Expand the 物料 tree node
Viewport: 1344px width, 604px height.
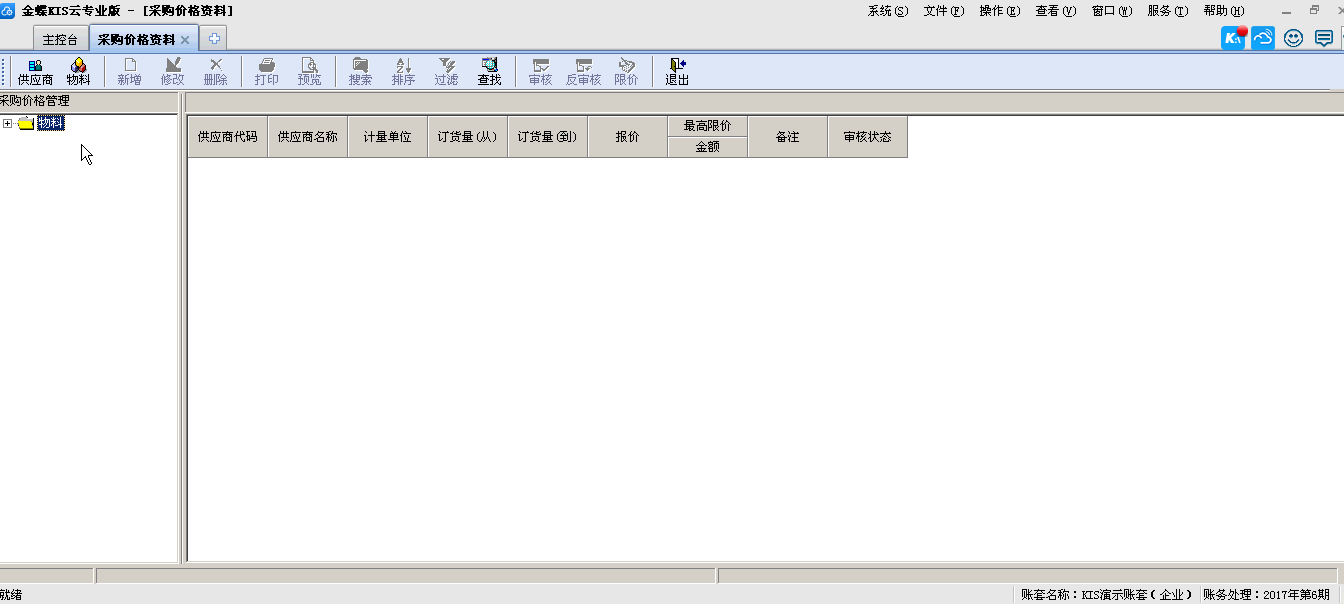coord(8,124)
